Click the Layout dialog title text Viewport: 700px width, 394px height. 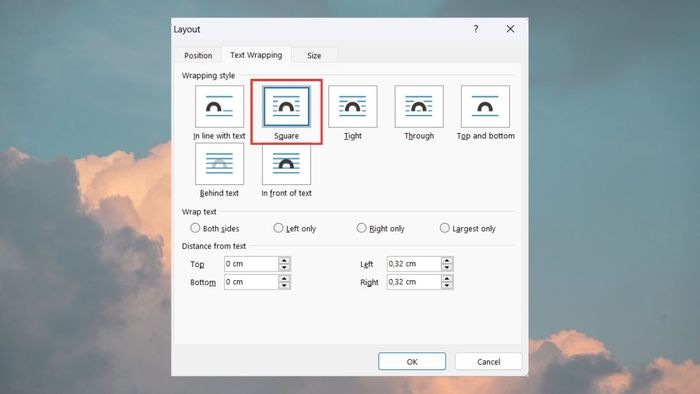point(187,29)
